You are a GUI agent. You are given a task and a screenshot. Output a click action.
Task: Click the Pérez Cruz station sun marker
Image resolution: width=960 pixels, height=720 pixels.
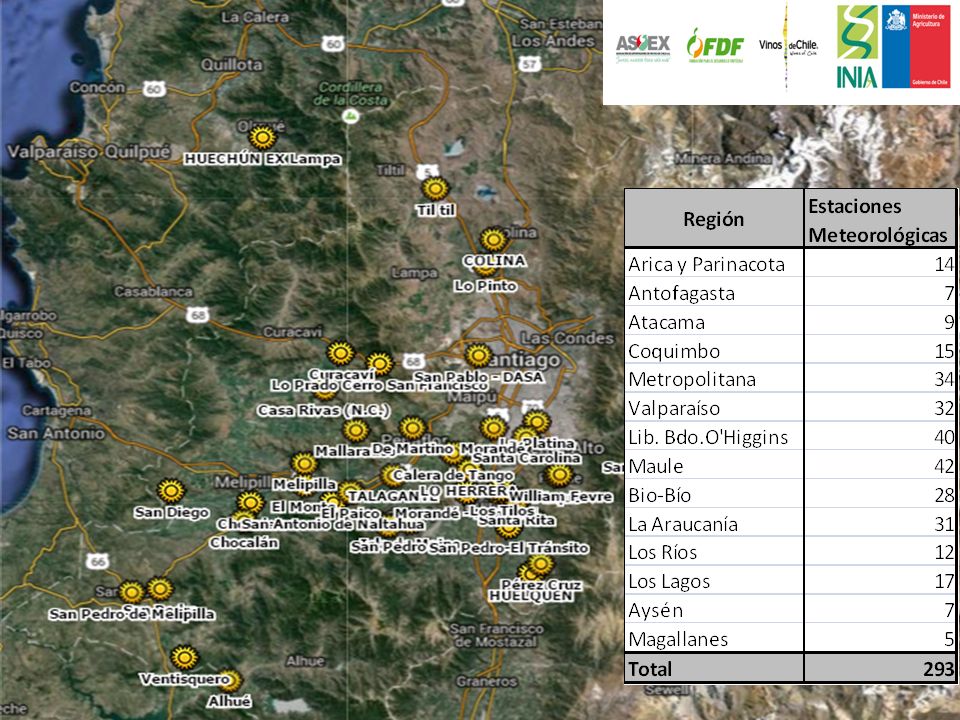tap(541, 564)
